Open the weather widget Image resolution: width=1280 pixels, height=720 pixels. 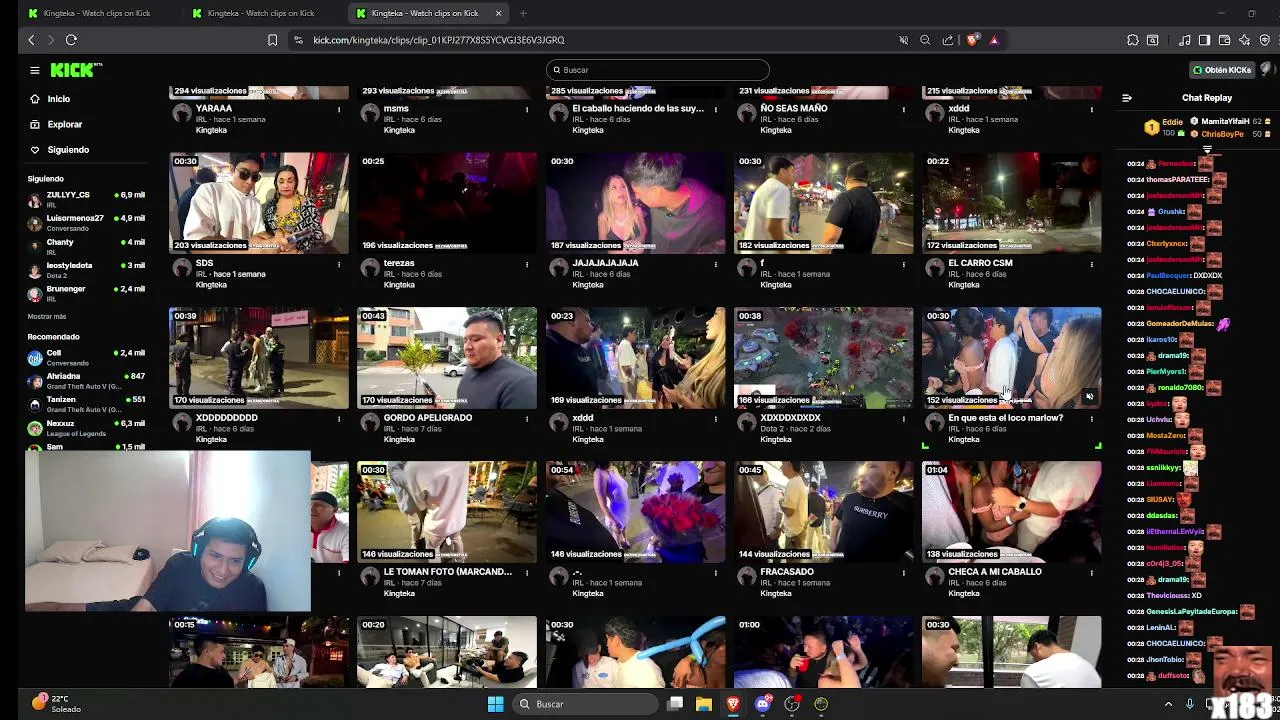pyautogui.click(x=57, y=703)
